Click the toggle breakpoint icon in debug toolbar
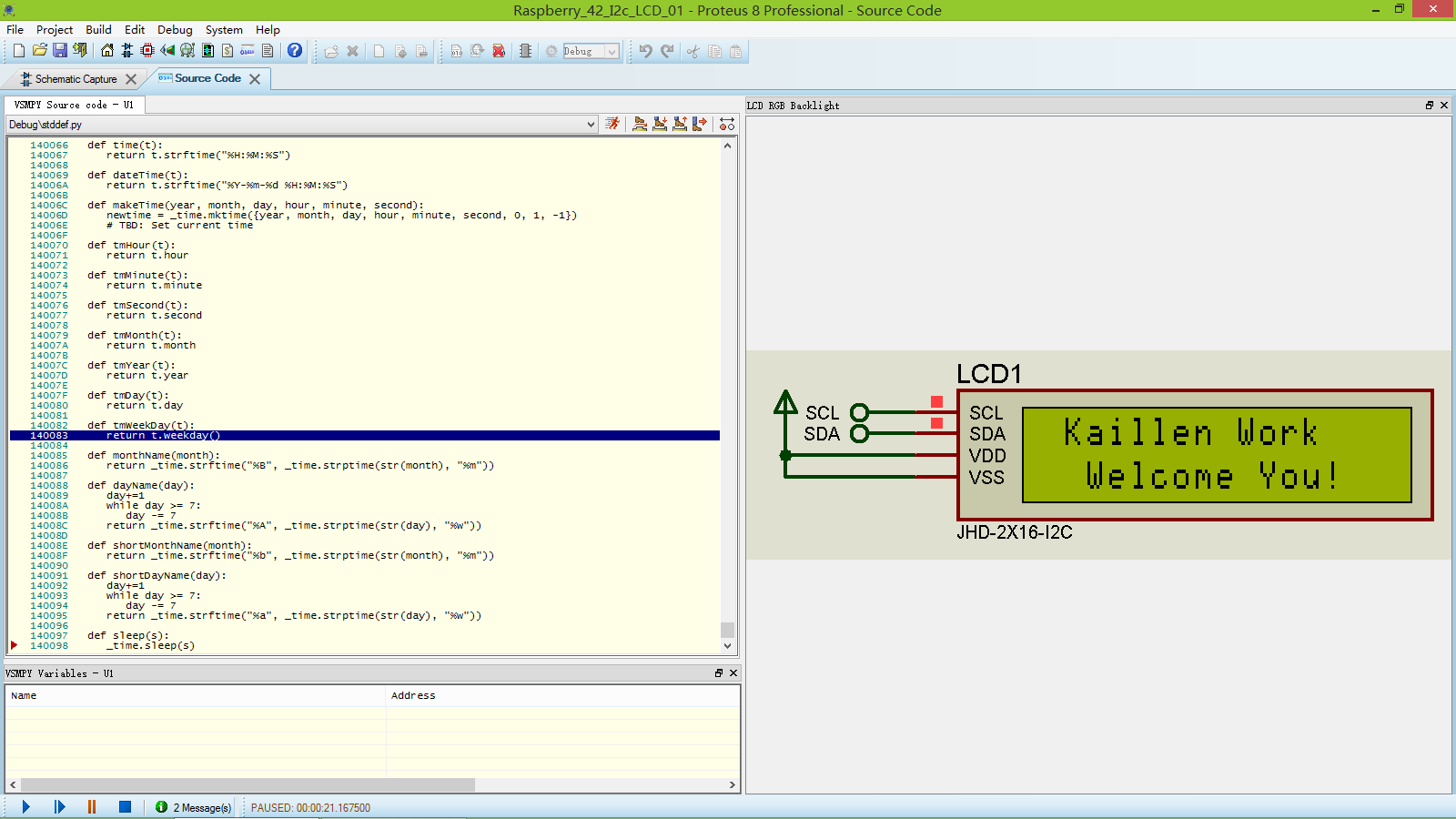The height and width of the screenshot is (819, 1456). (726, 125)
